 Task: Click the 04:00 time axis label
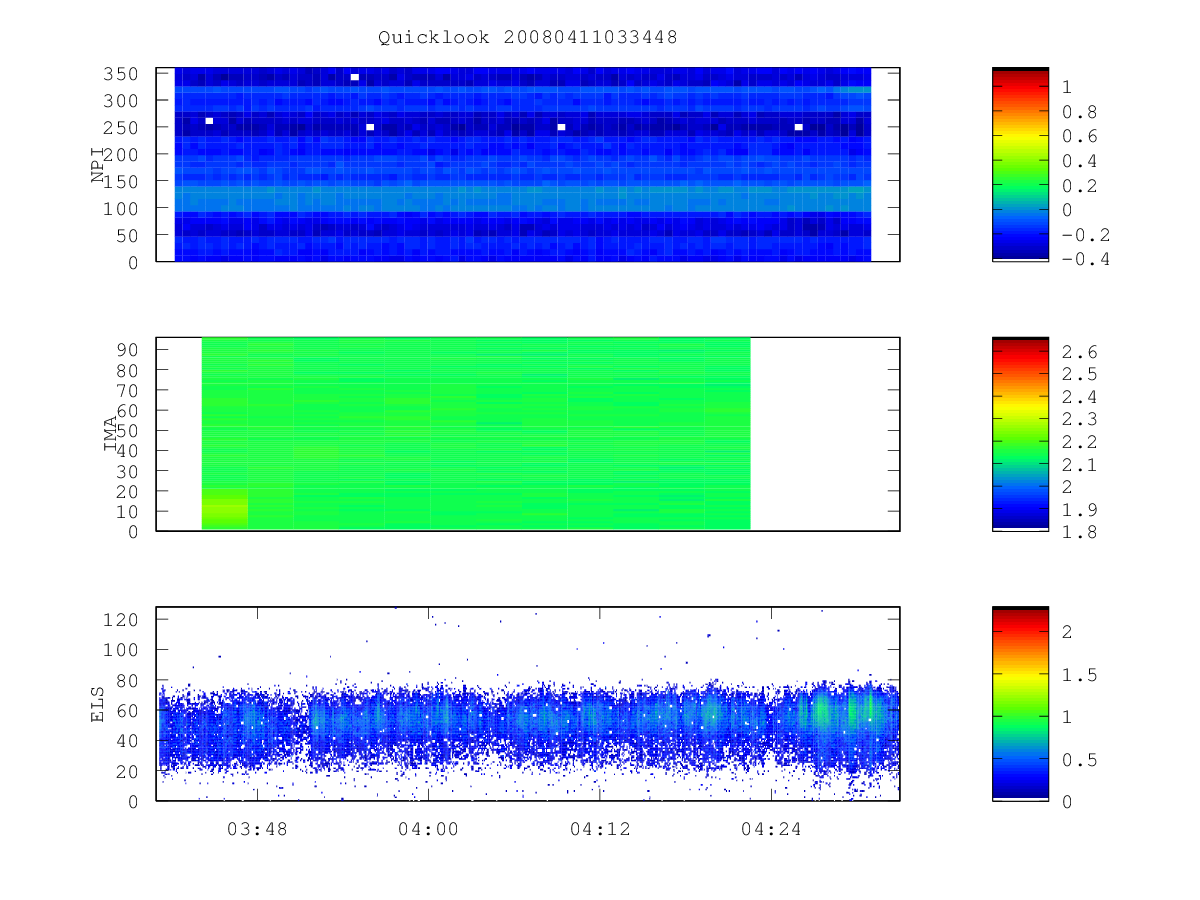428,828
